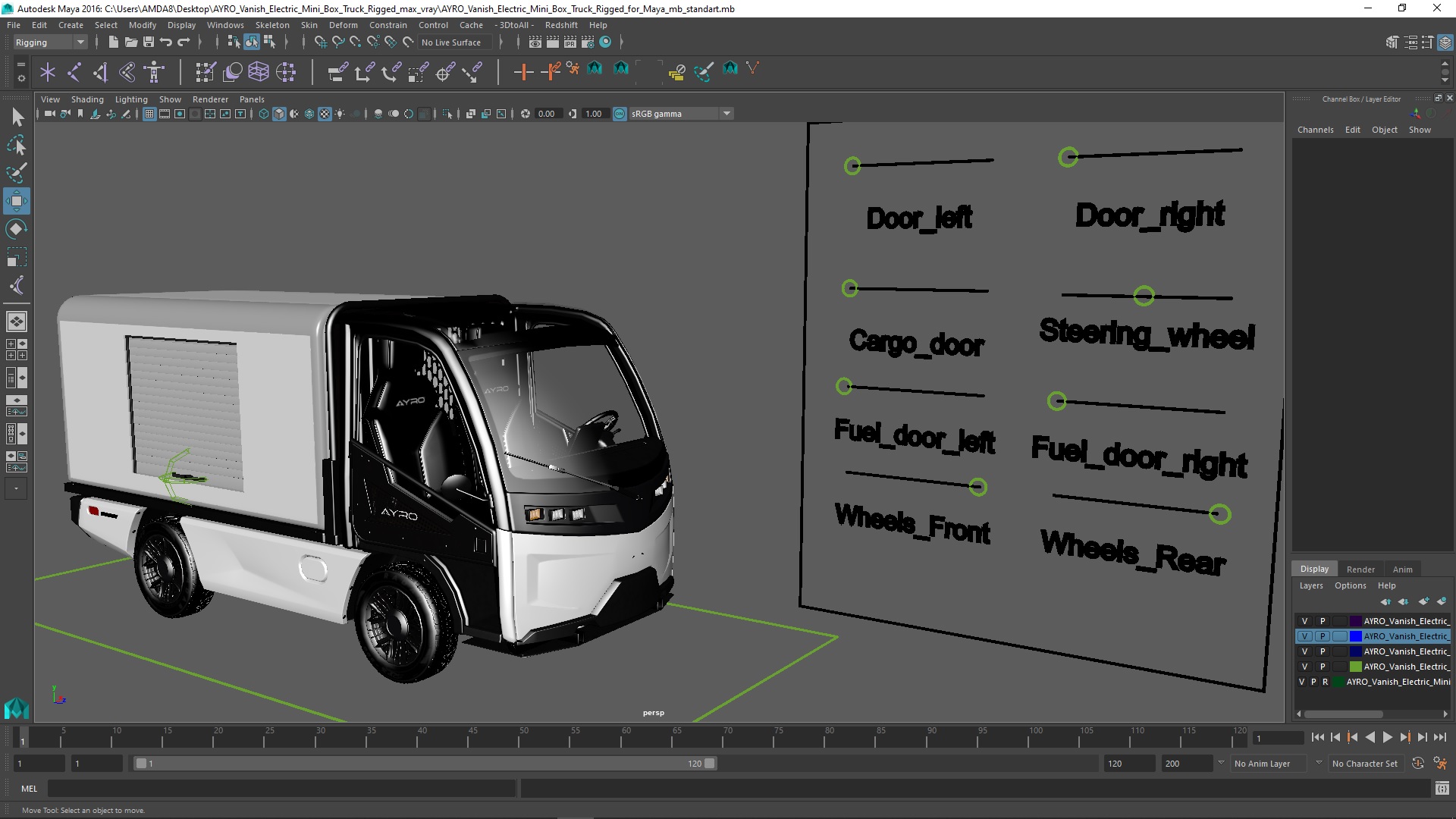The image size is (1456, 819).
Task: Click the Create Lattice shelf icon
Action: click(259, 72)
